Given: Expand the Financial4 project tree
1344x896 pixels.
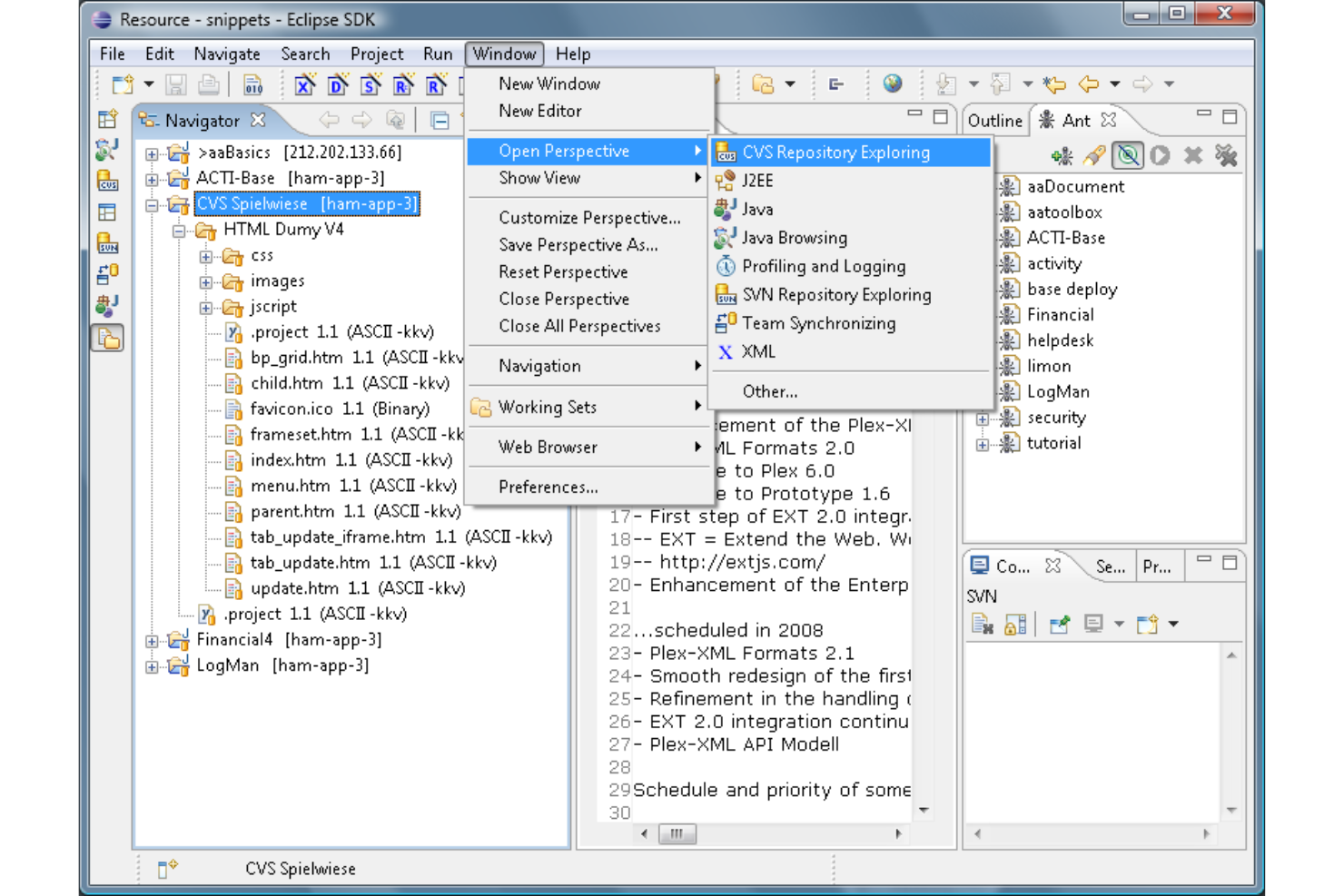Looking at the screenshot, I should [151, 640].
